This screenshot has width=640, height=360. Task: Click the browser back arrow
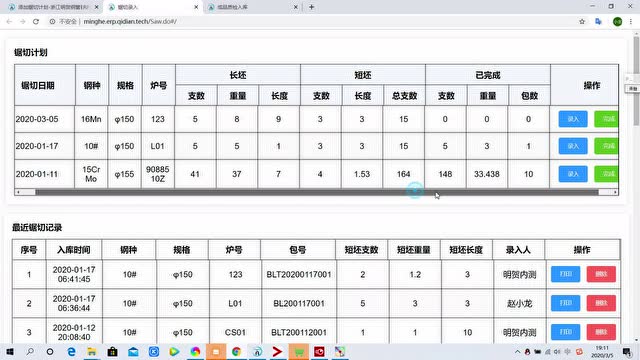tap(9, 22)
